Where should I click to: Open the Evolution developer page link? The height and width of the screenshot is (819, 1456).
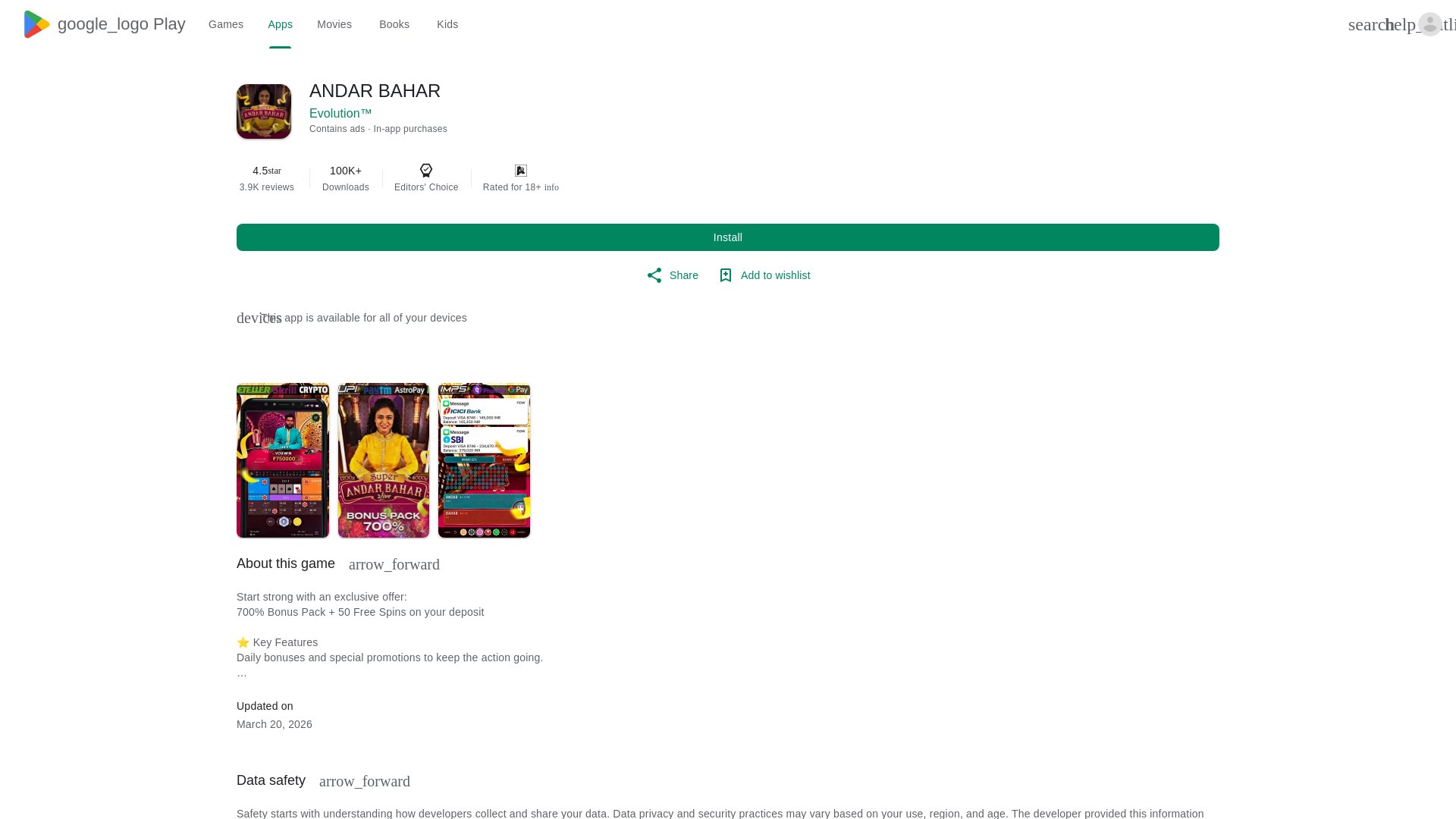click(x=340, y=114)
